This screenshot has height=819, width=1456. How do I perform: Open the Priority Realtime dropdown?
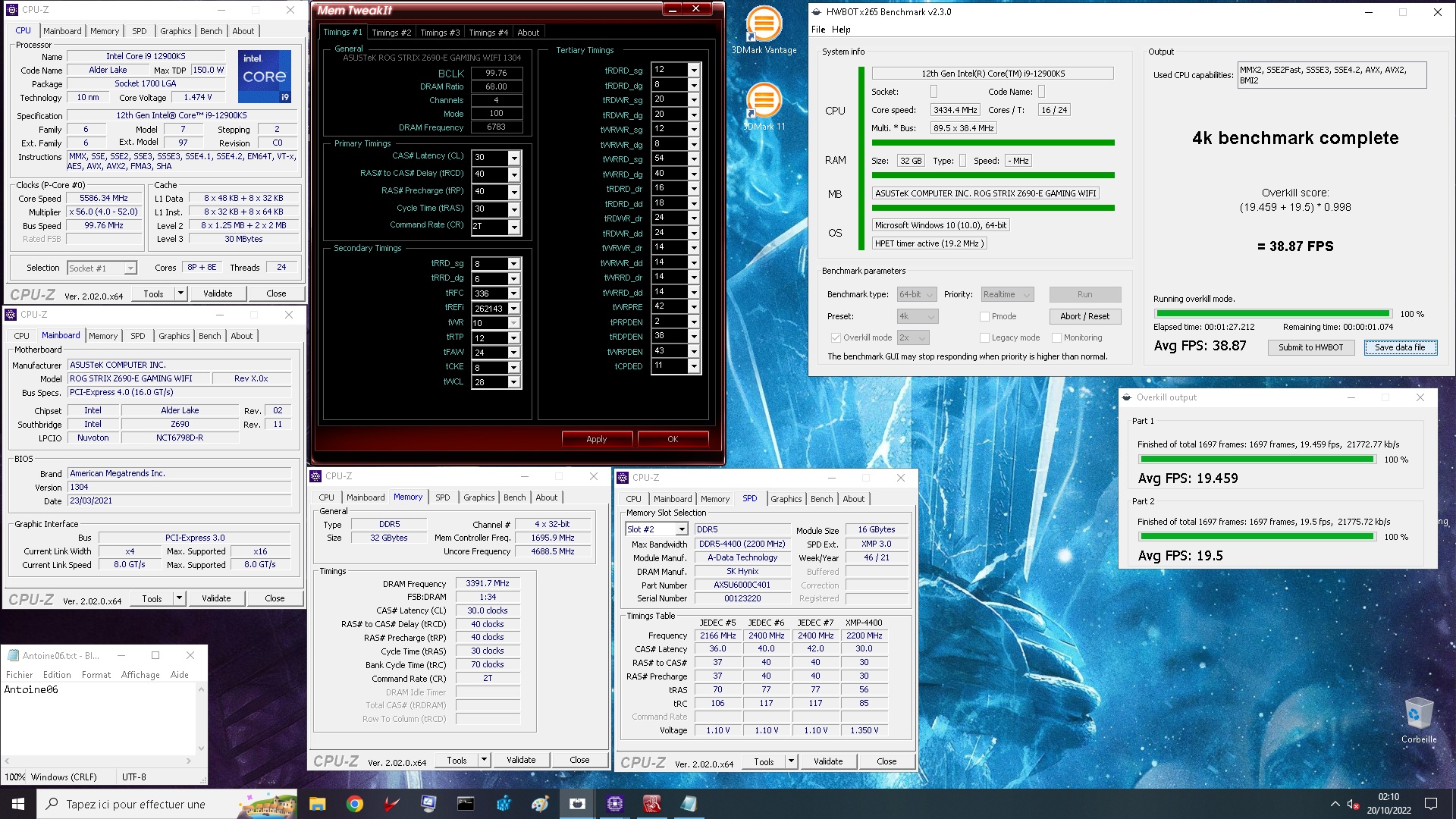coord(1007,294)
